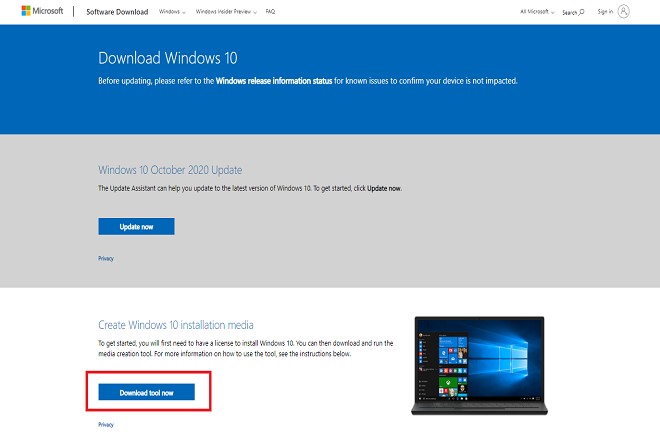
Task: Click the bold Update now text in paragraph
Action: click(383, 189)
